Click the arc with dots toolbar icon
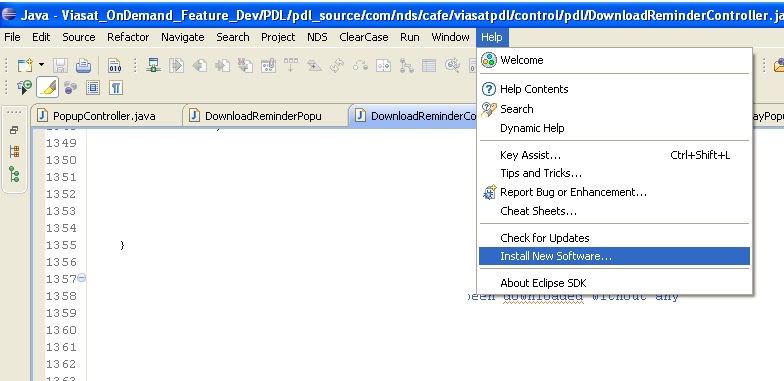Image resolution: width=784 pixels, height=381 pixels. coord(360,66)
